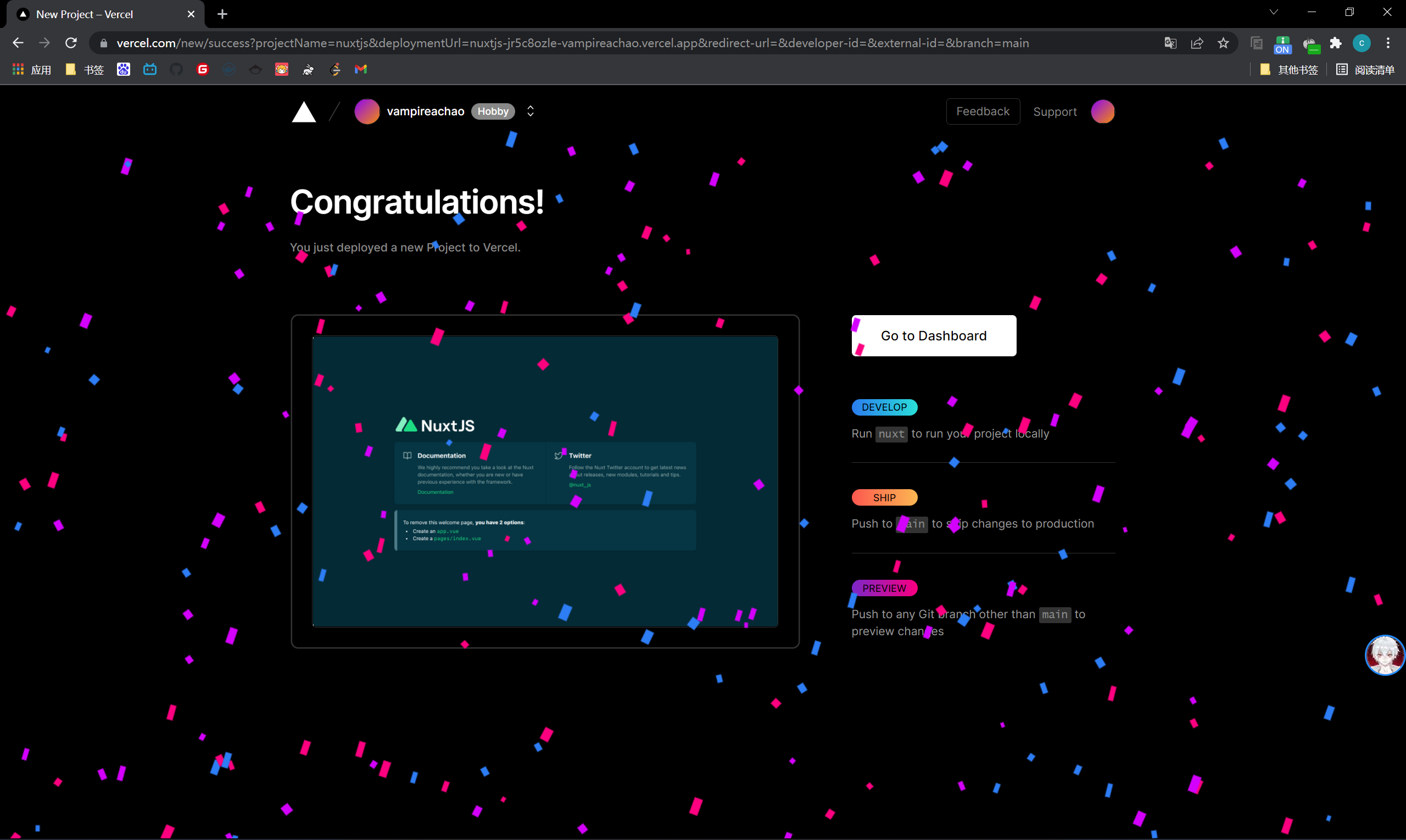Open the 应用 apps shortcut
Viewport: 1406px width, 840px height.
click(32, 70)
